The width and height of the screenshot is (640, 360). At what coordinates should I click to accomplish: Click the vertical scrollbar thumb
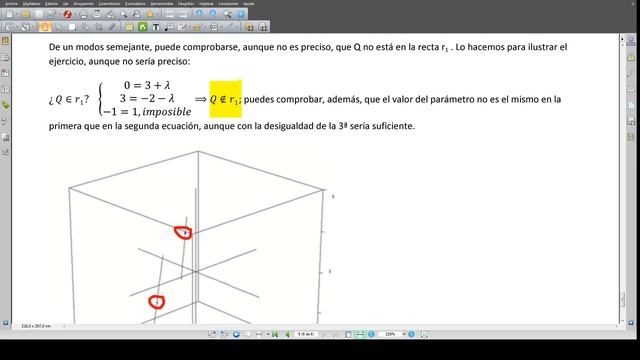click(622, 299)
